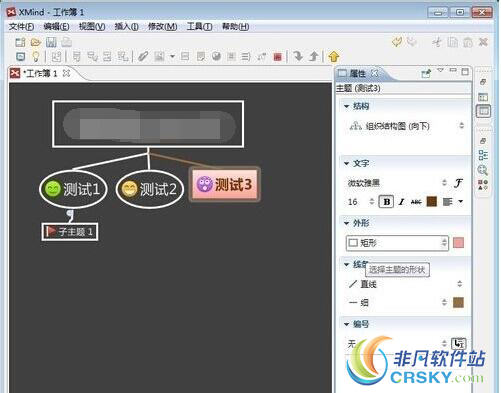Open font chooser script F icon
Image resolution: width=501 pixels, height=393 pixels.
[459, 183]
